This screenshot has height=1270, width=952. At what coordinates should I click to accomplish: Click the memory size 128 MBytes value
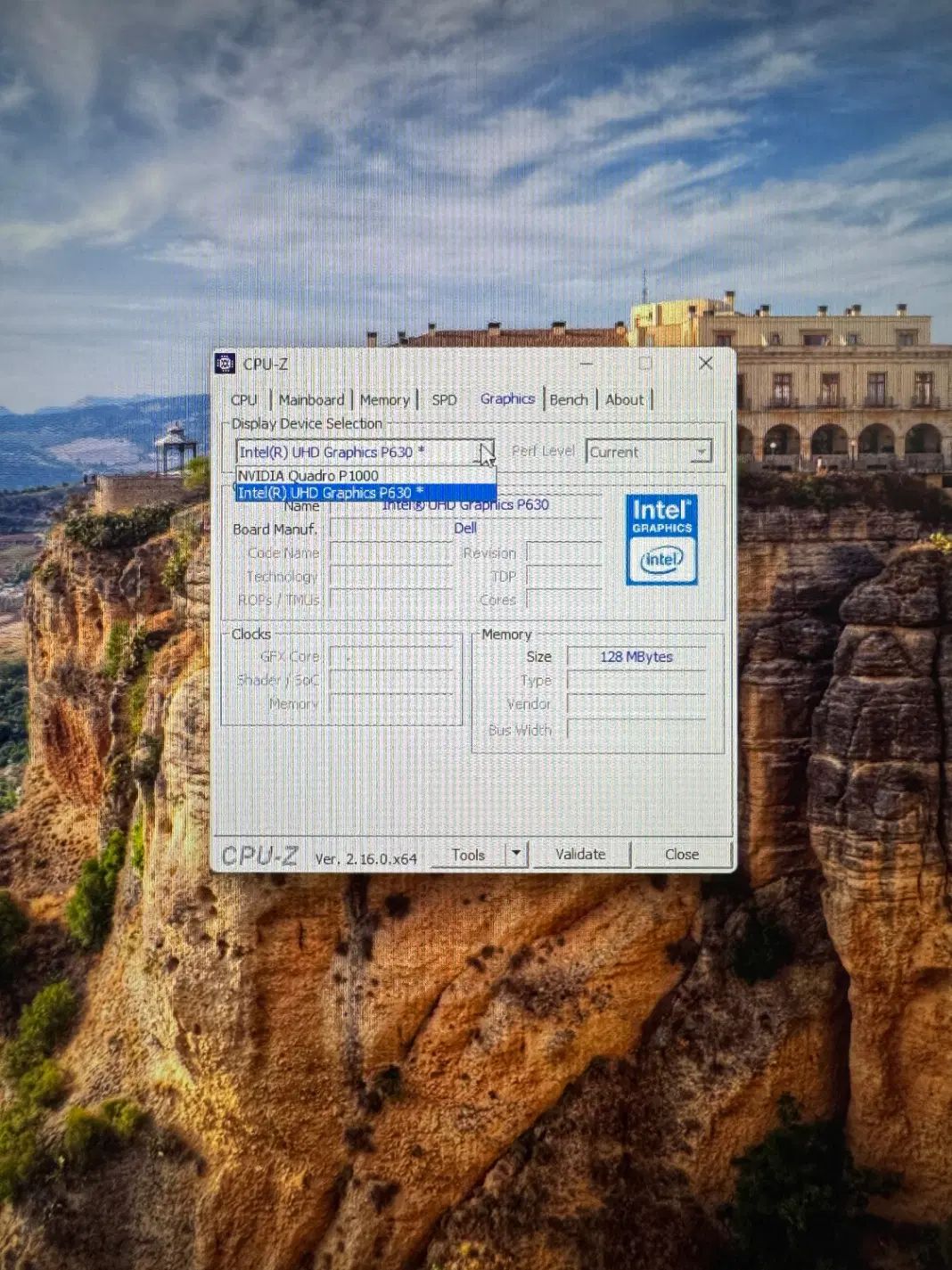pyautogui.click(x=636, y=657)
